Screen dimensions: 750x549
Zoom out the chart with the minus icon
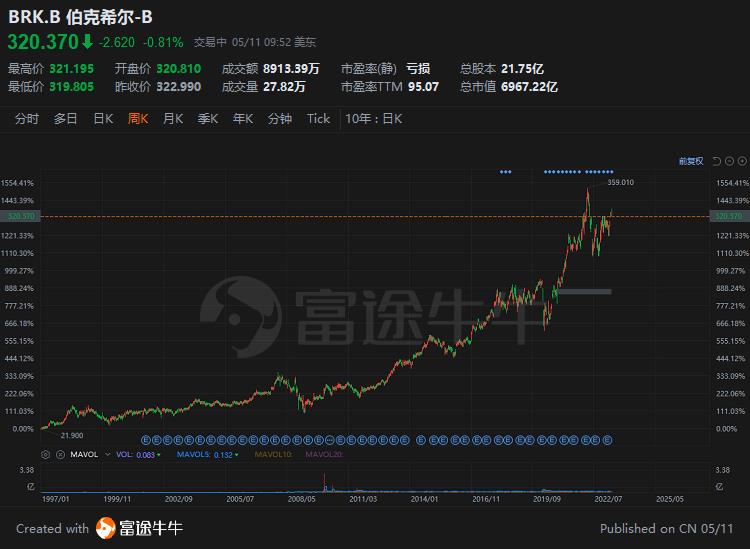tap(729, 161)
